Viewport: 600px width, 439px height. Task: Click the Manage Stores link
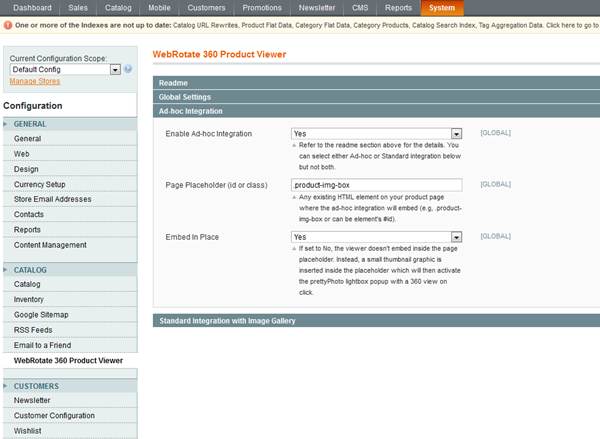pyautogui.click(x=34, y=81)
